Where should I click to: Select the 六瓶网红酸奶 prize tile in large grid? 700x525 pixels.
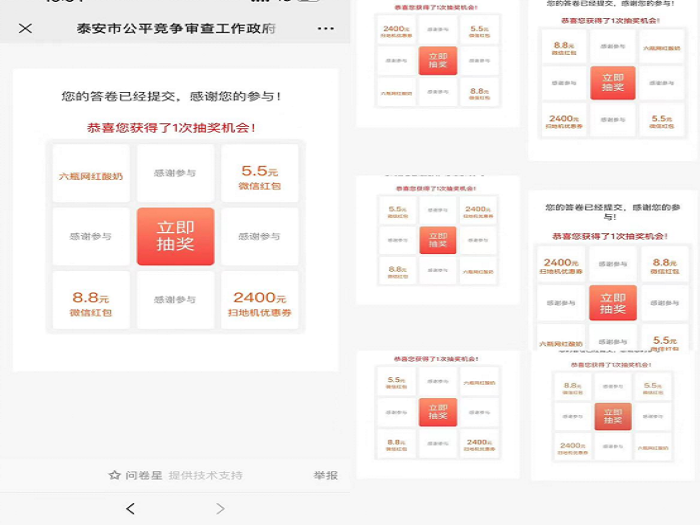(x=91, y=173)
